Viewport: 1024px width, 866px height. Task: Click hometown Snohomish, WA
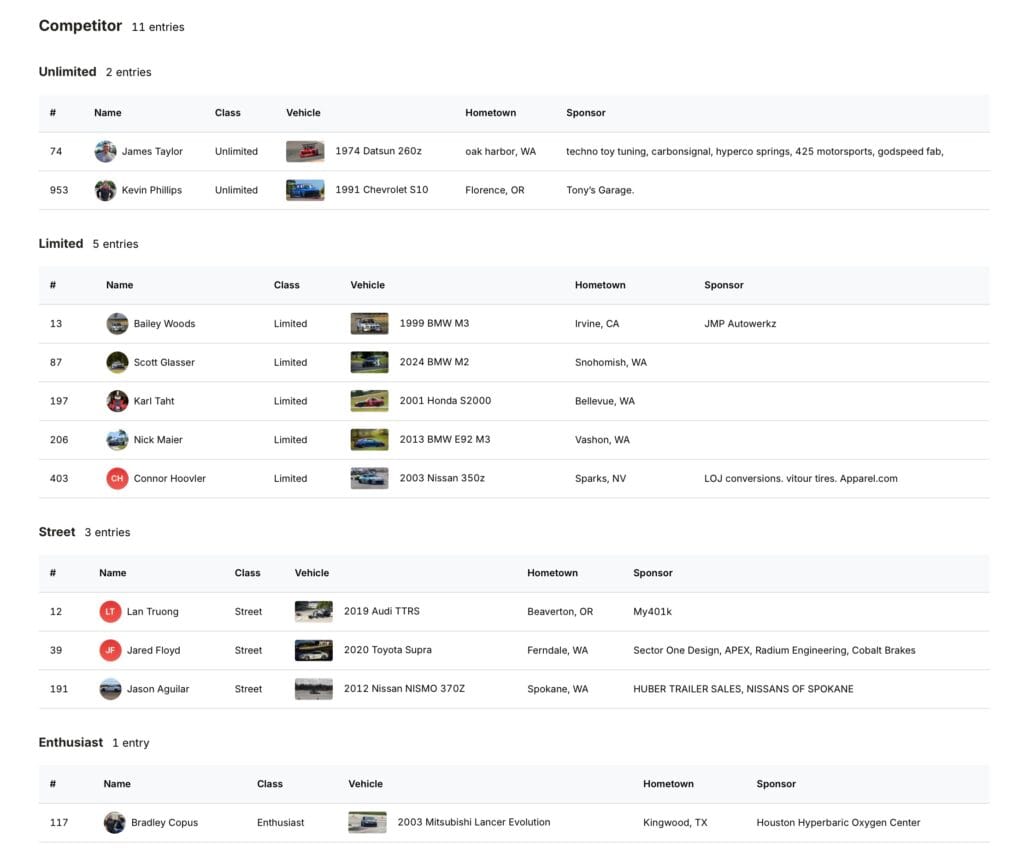click(x=611, y=362)
